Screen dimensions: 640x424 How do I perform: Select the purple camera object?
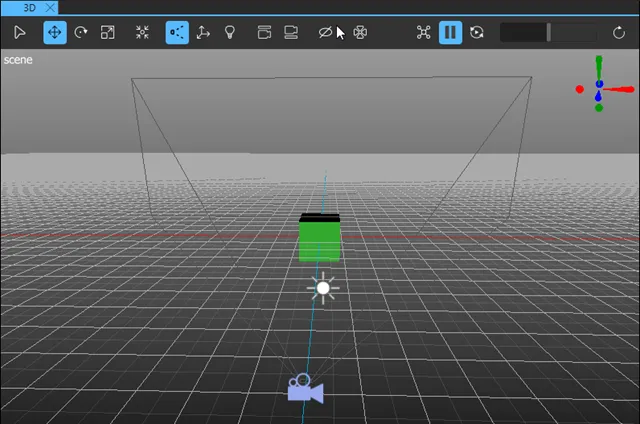[305, 389]
